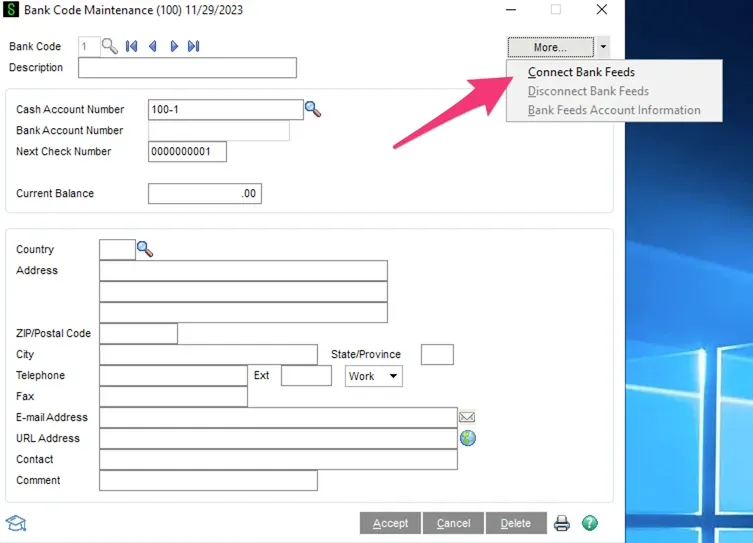The width and height of the screenshot is (753, 543).
Task: Jump to last bank code record
Action: point(194,47)
